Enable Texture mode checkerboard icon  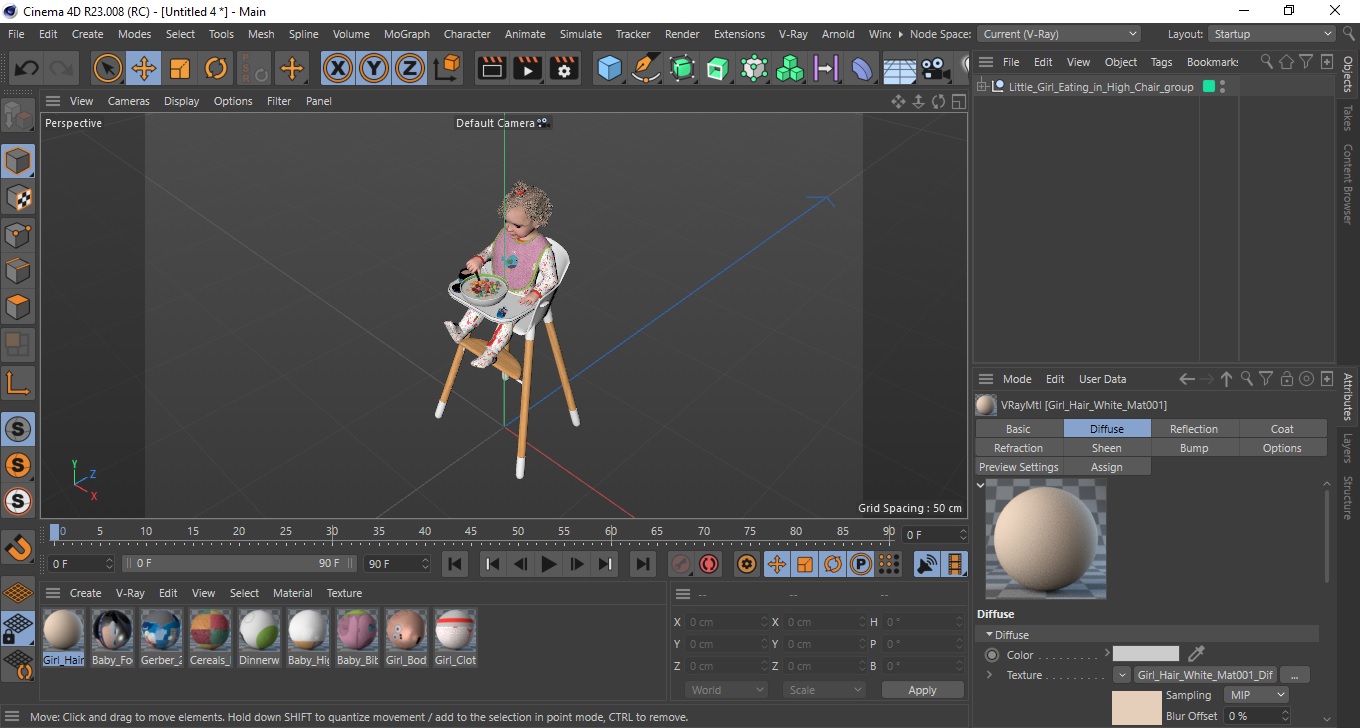pyautogui.click(x=18, y=198)
